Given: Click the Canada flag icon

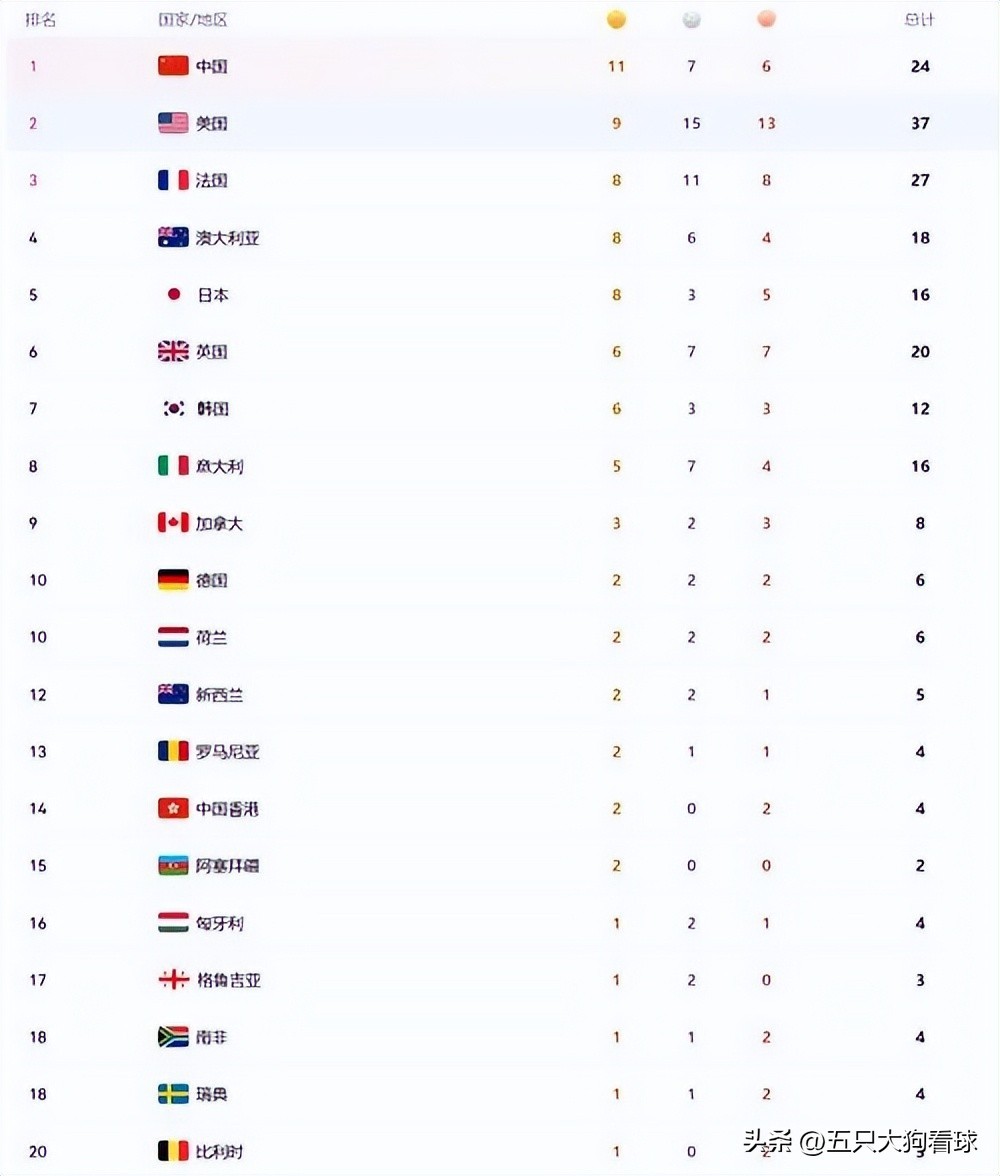Looking at the screenshot, I should tap(173, 523).
